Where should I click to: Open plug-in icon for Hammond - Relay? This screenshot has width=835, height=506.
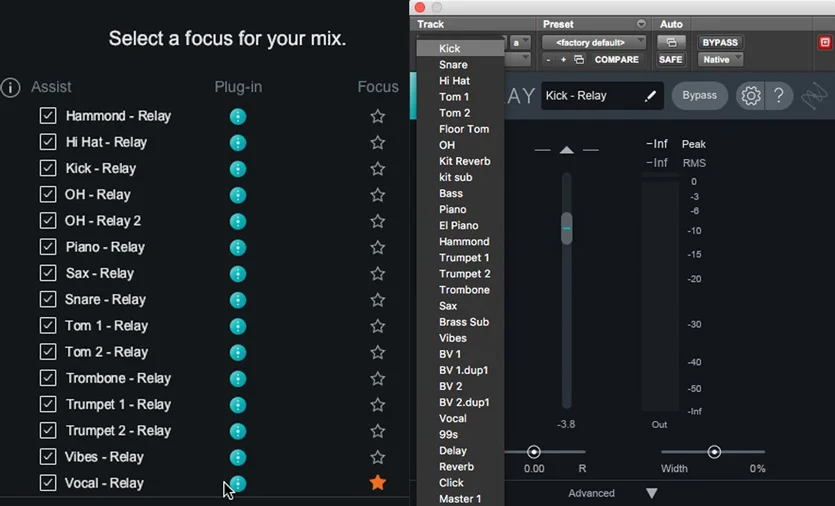(238, 116)
